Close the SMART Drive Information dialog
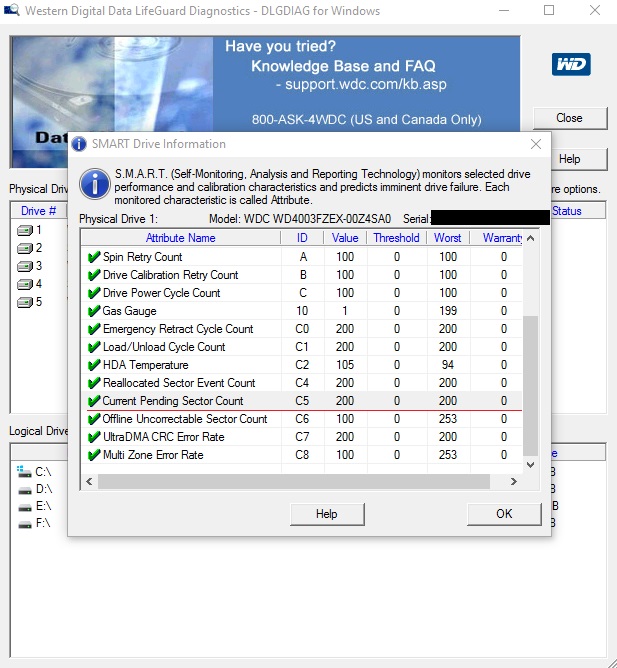The width and height of the screenshot is (617, 668). (x=535, y=144)
